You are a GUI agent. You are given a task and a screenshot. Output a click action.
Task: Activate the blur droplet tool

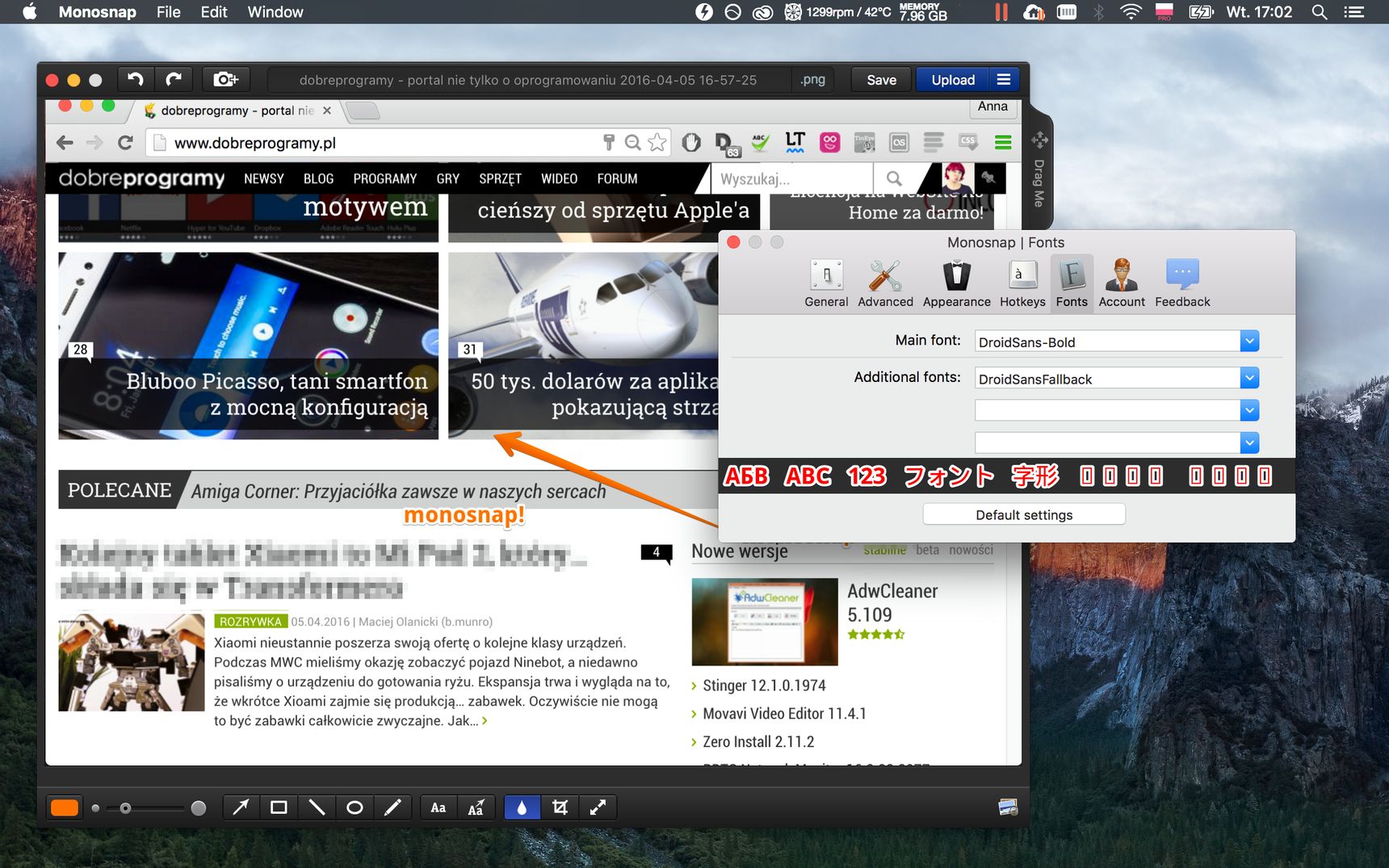(522, 807)
